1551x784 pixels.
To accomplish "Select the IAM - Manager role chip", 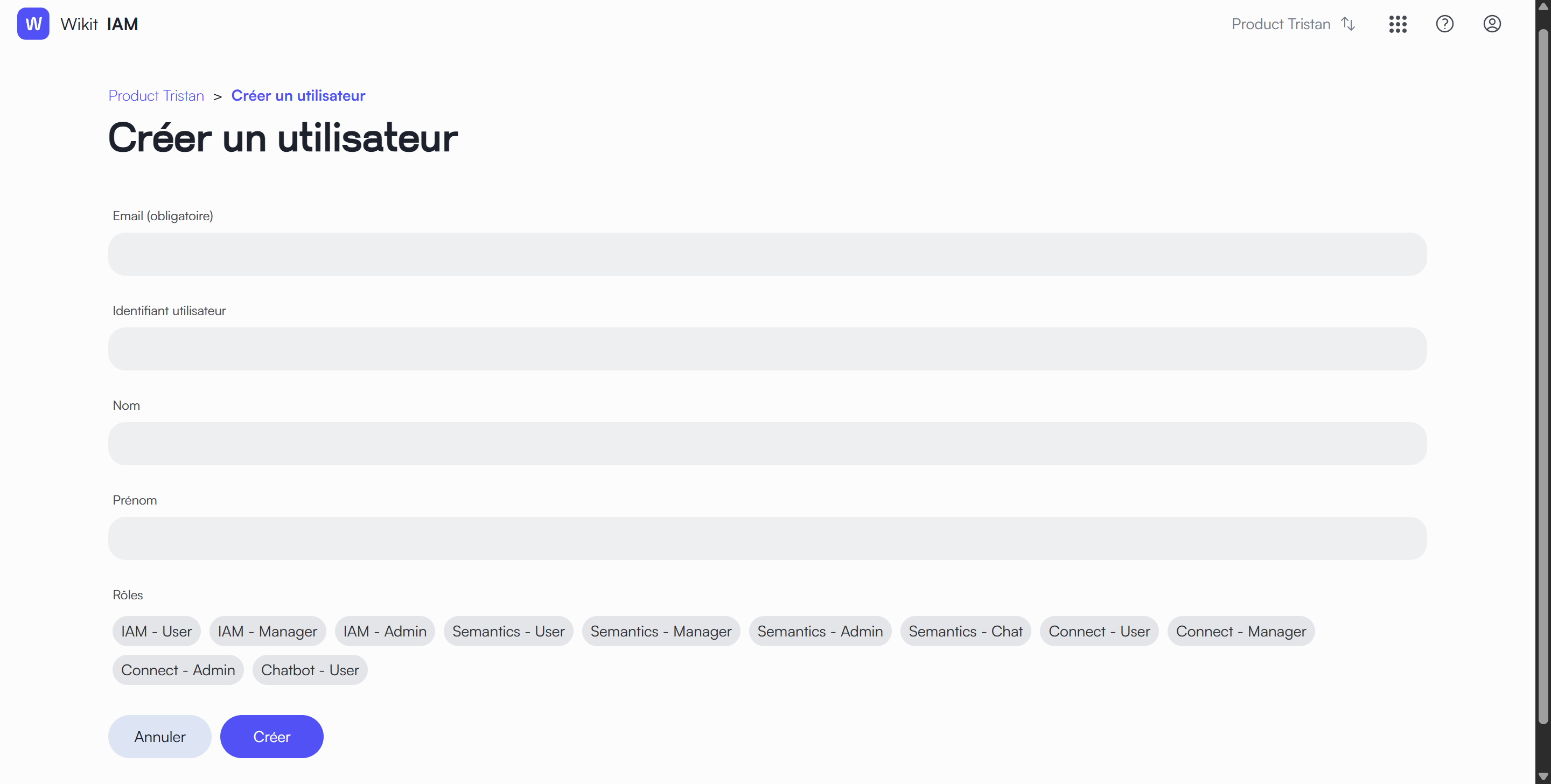I will coord(267,631).
